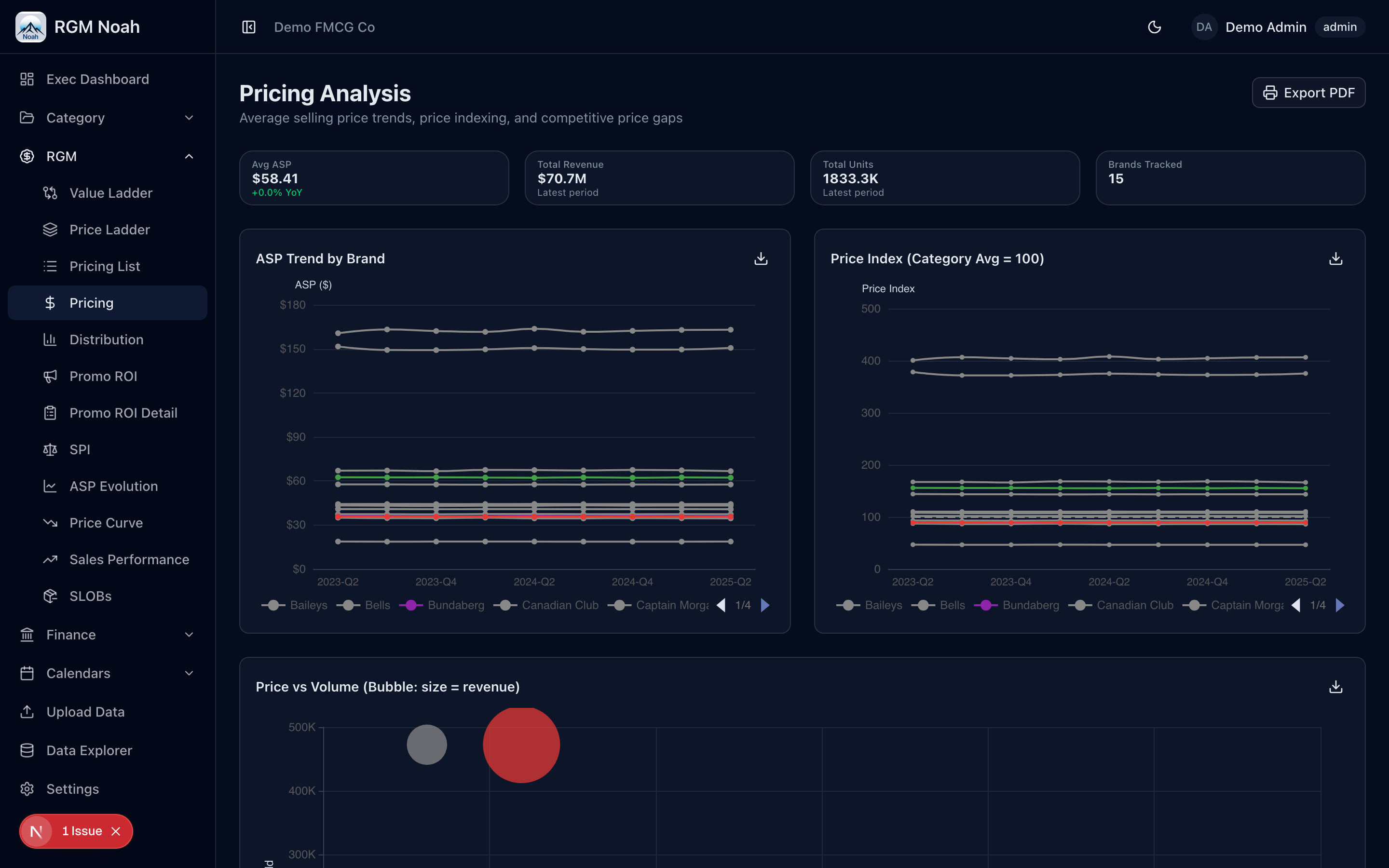Viewport: 1389px width, 868px height.
Task: Download the Price Index chart
Action: click(x=1335, y=259)
